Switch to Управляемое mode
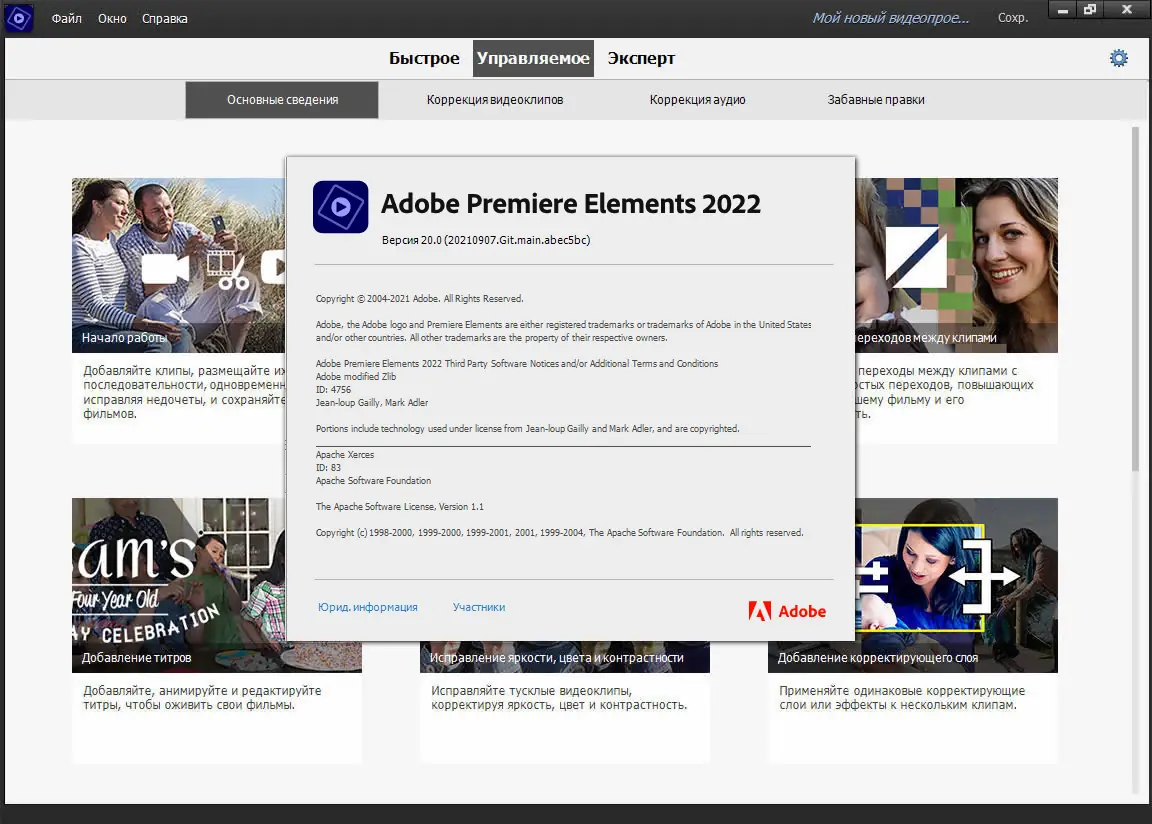 pos(533,58)
